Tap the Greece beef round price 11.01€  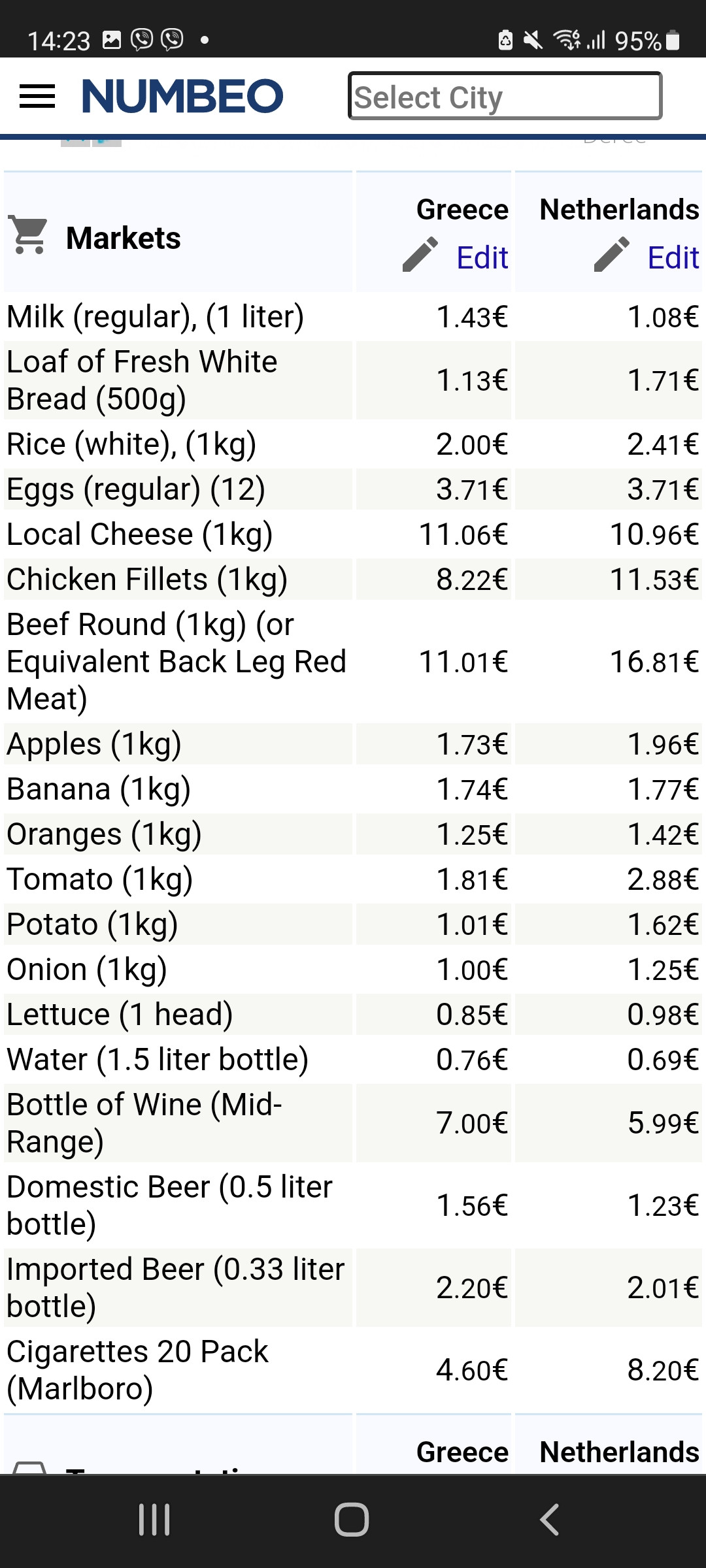pyautogui.click(x=463, y=662)
